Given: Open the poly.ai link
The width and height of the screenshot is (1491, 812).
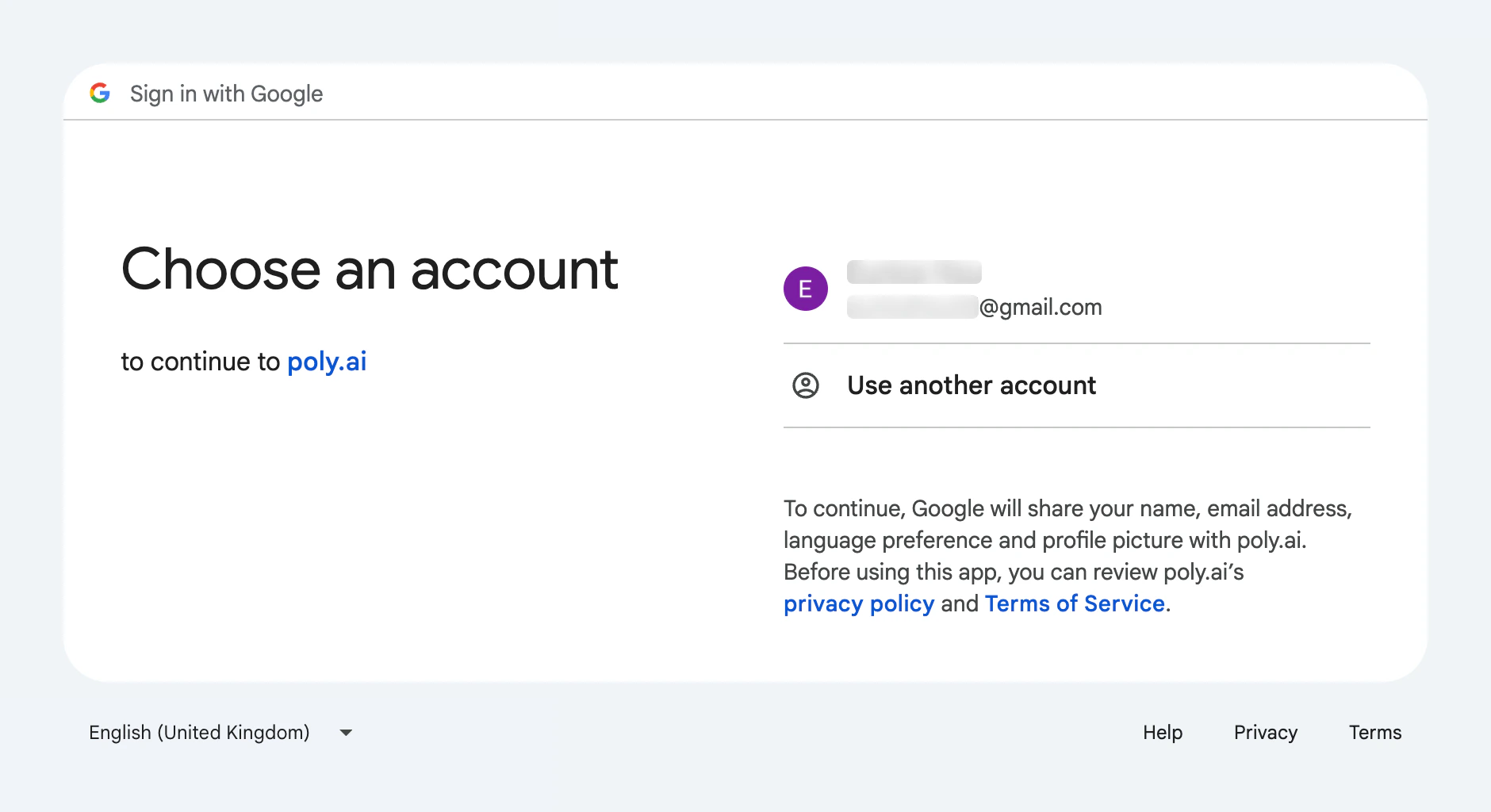Looking at the screenshot, I should pos(327,362).
